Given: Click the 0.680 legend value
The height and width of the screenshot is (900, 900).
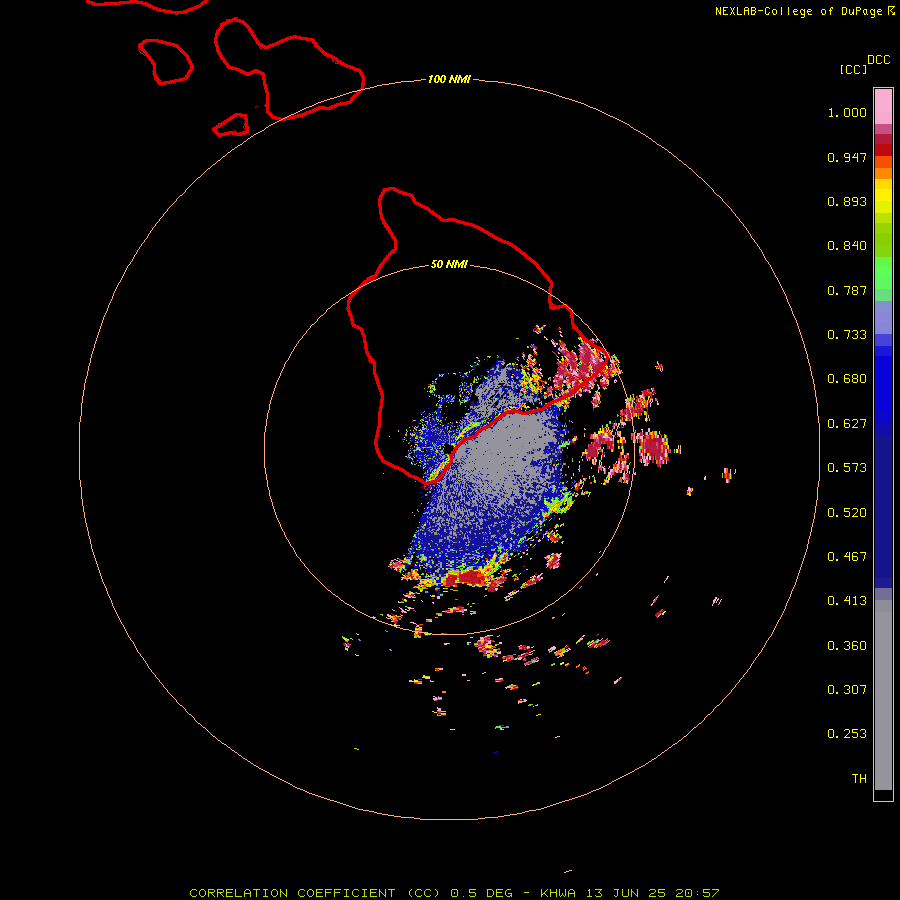Looking at the screenshot, I should pyautogui.click(x=847, y=379).
